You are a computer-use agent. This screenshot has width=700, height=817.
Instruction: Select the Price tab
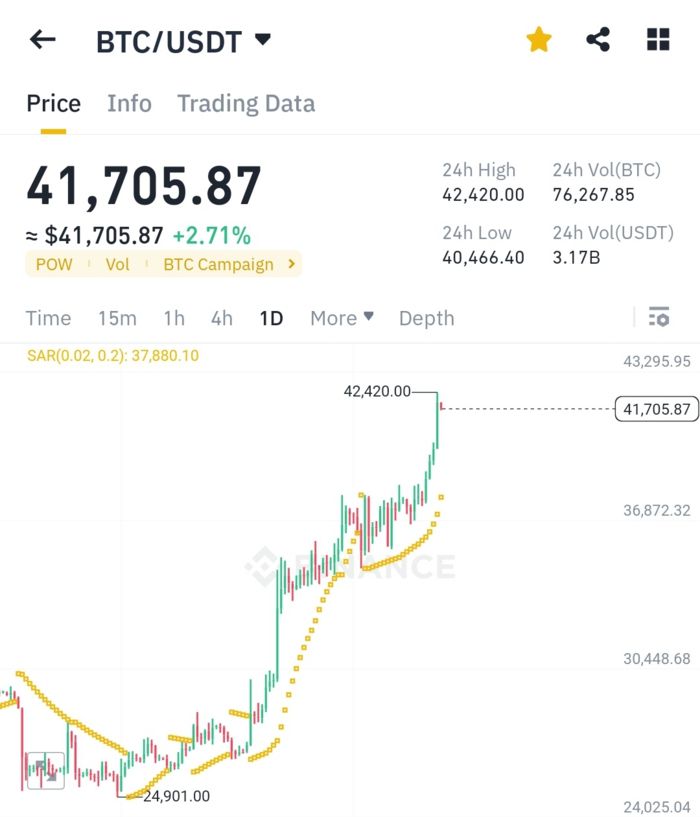pos(53,103)
